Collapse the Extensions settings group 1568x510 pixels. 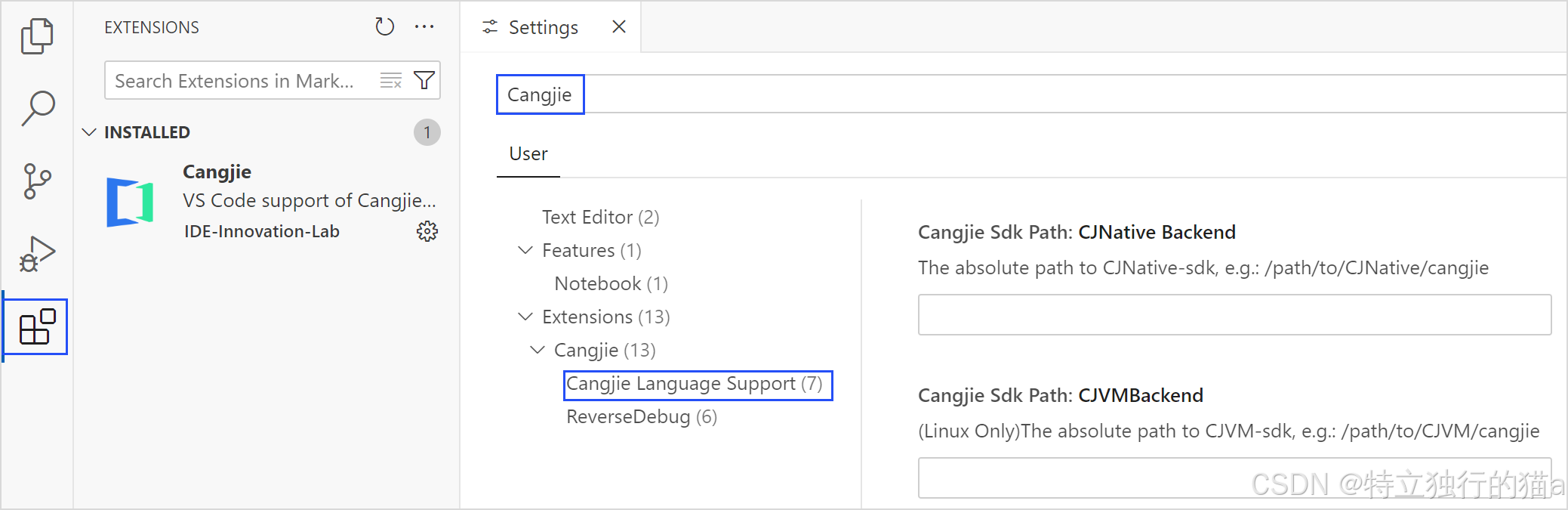point(525,317)
